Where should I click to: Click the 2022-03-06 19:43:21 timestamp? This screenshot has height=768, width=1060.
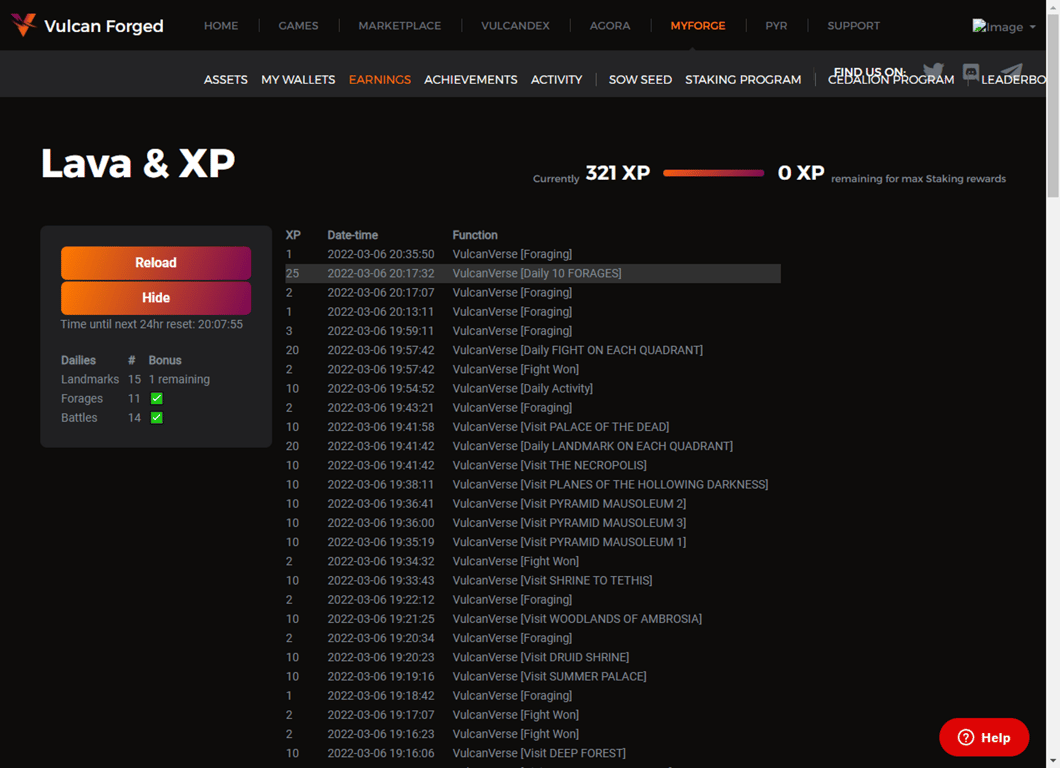pos(381,408)
